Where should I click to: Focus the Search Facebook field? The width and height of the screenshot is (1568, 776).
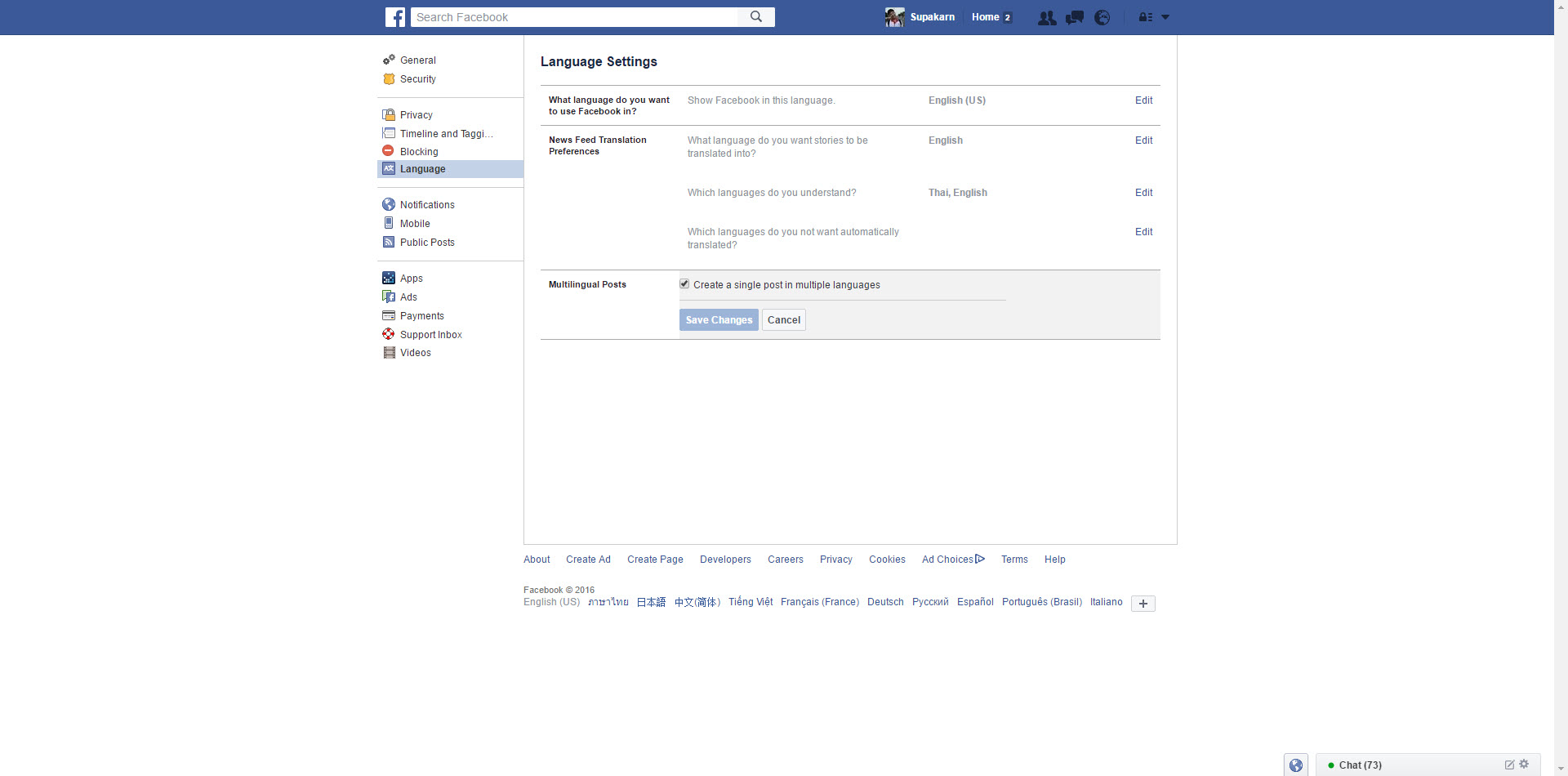point(574,17)
